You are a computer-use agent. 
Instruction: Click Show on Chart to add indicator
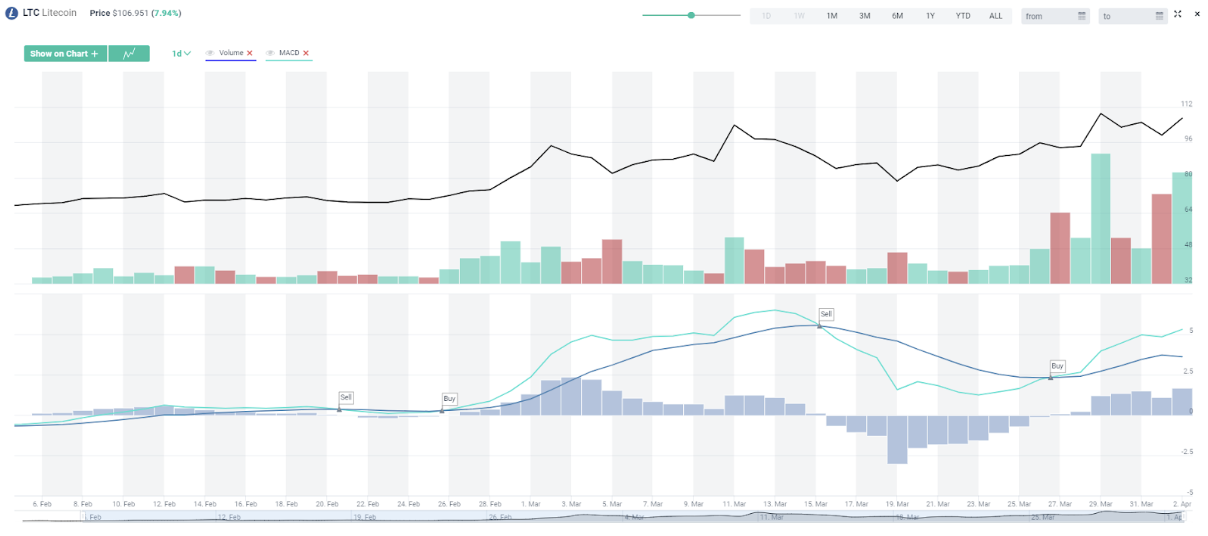pos(64,54)
